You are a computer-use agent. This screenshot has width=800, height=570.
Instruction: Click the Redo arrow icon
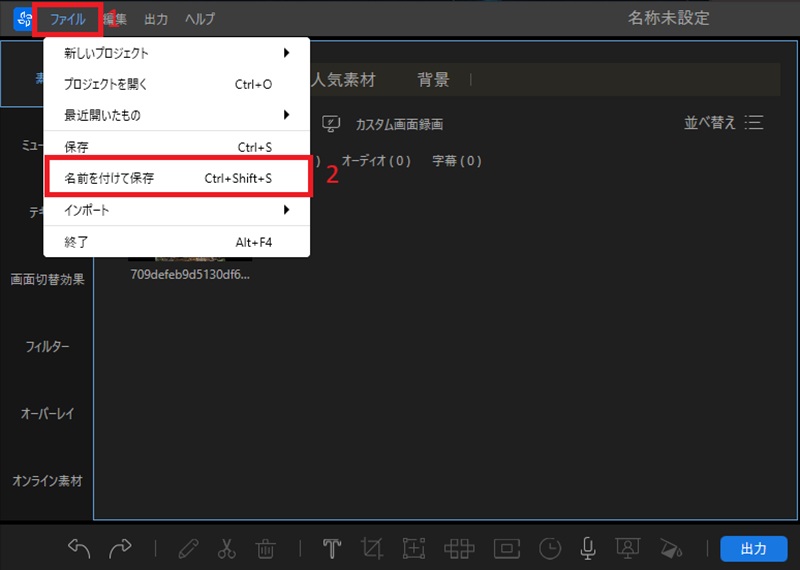[120, 549]
